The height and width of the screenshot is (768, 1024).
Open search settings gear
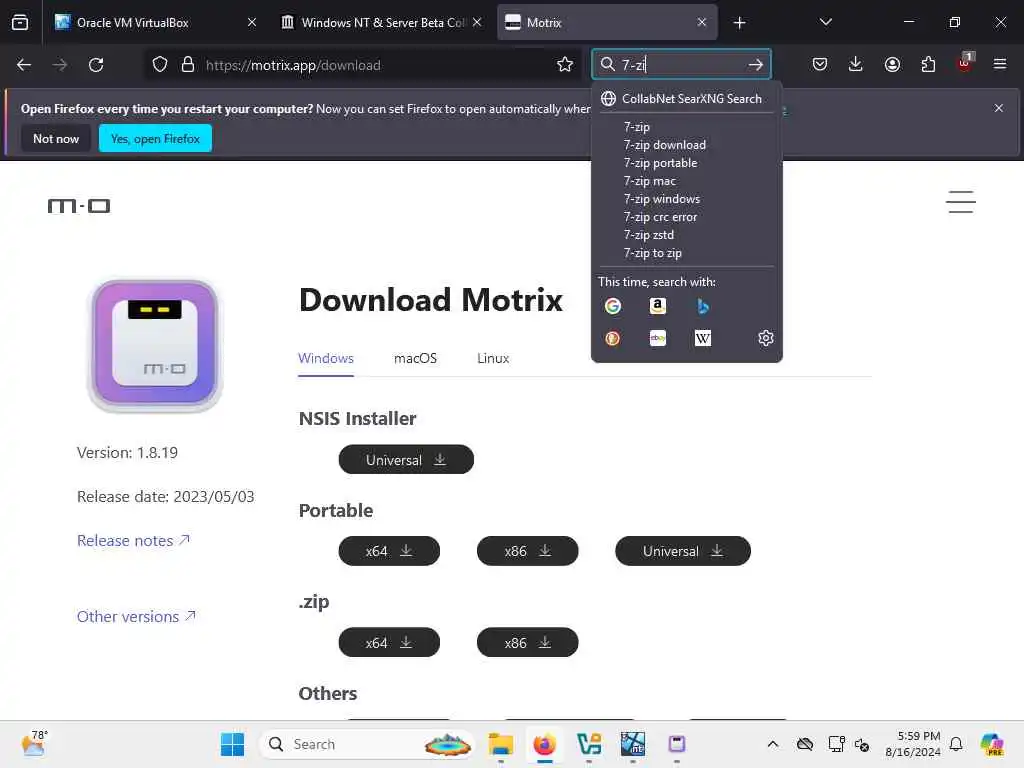click(x=765, y=338)
